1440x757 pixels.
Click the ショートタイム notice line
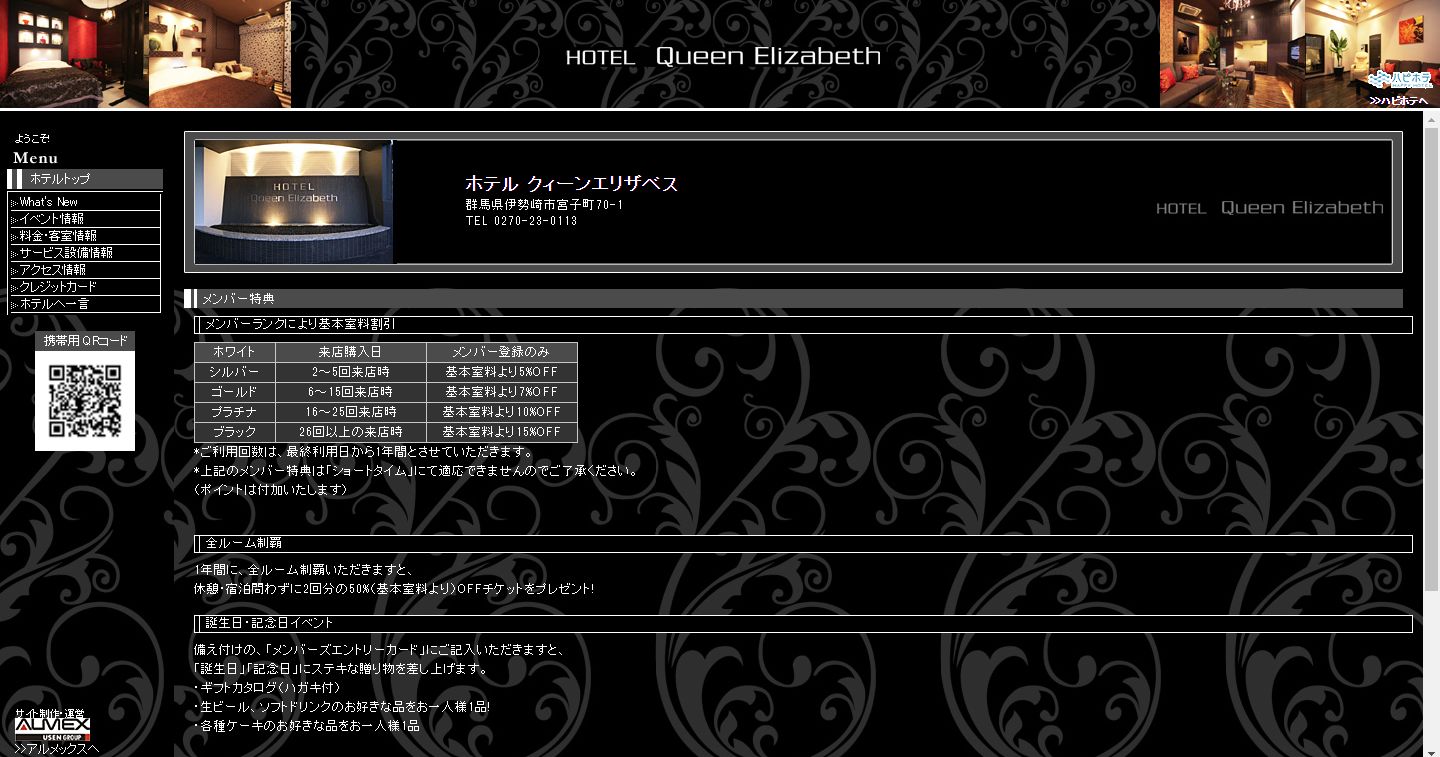pyautogui.click(x=416, y=471)
